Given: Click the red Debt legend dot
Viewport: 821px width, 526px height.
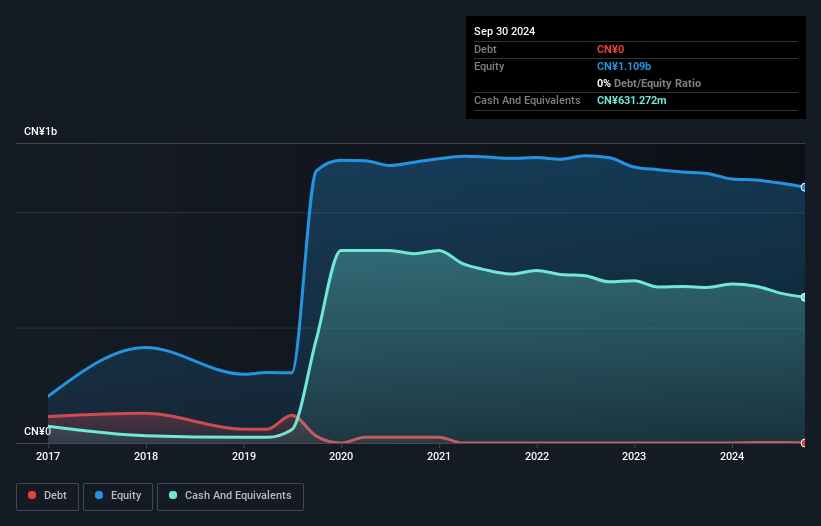Looking at the screenshot, I should click(x=32, y=495).
